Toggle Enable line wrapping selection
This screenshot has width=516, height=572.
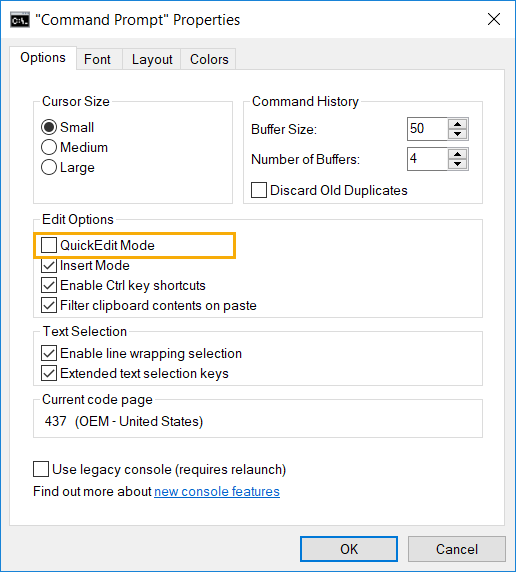click(49, 353)
